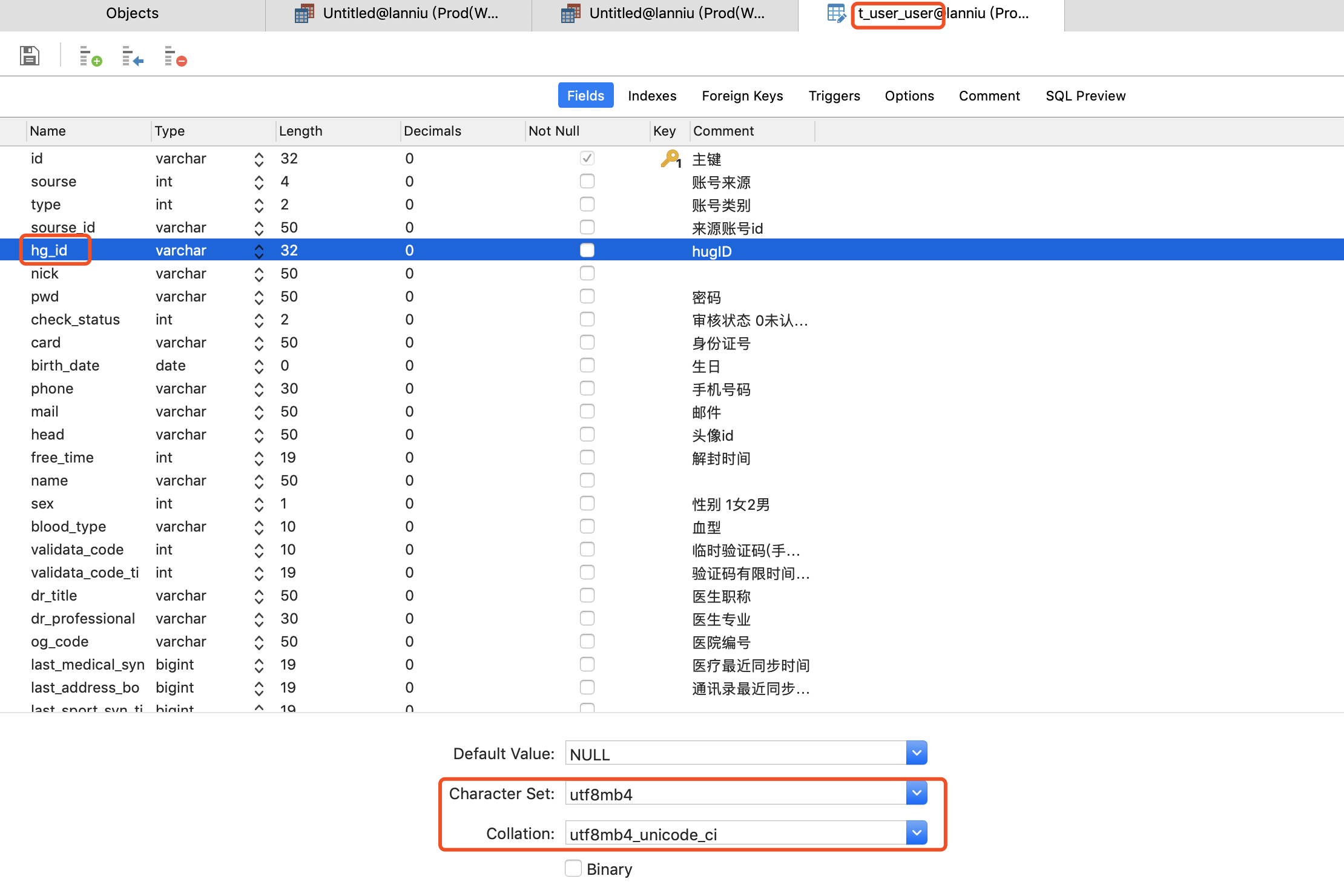Select the birth_date field name

pyautogui.click(x=65, y=366)
